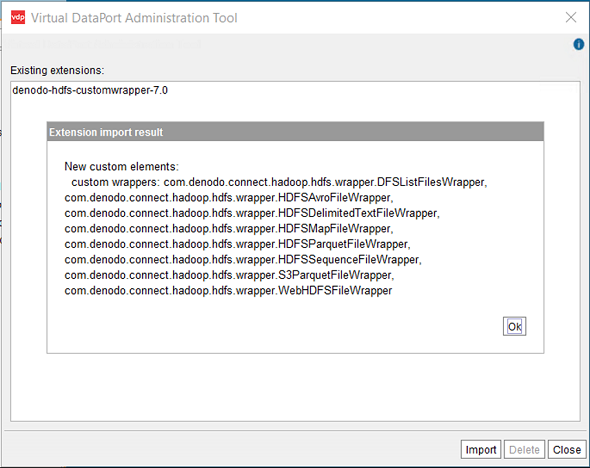Click the disabled Delete button
Image resolution: width=590 pixels, height=468 pixels.
(x=524, y=450)
